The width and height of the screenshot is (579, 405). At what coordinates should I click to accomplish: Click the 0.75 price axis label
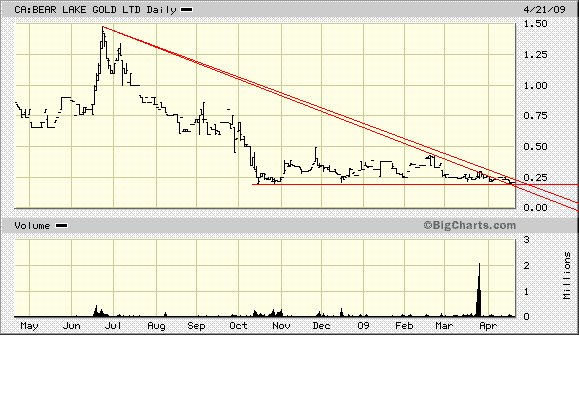[535, 116]
